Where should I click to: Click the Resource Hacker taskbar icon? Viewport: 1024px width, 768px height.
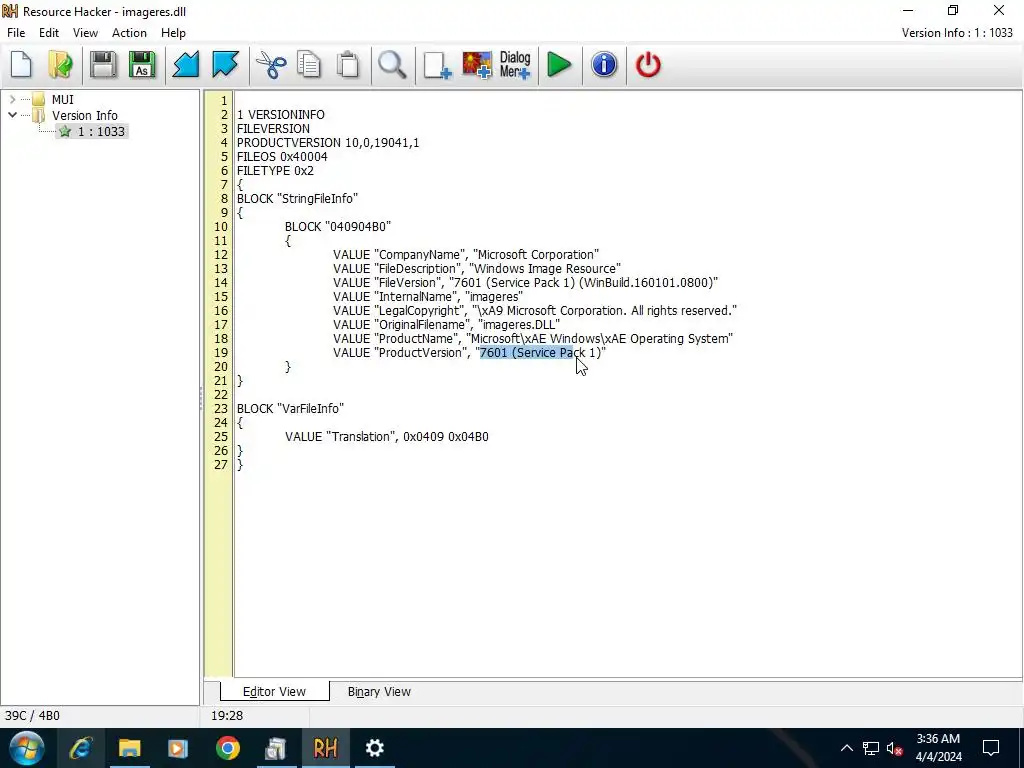325,748
